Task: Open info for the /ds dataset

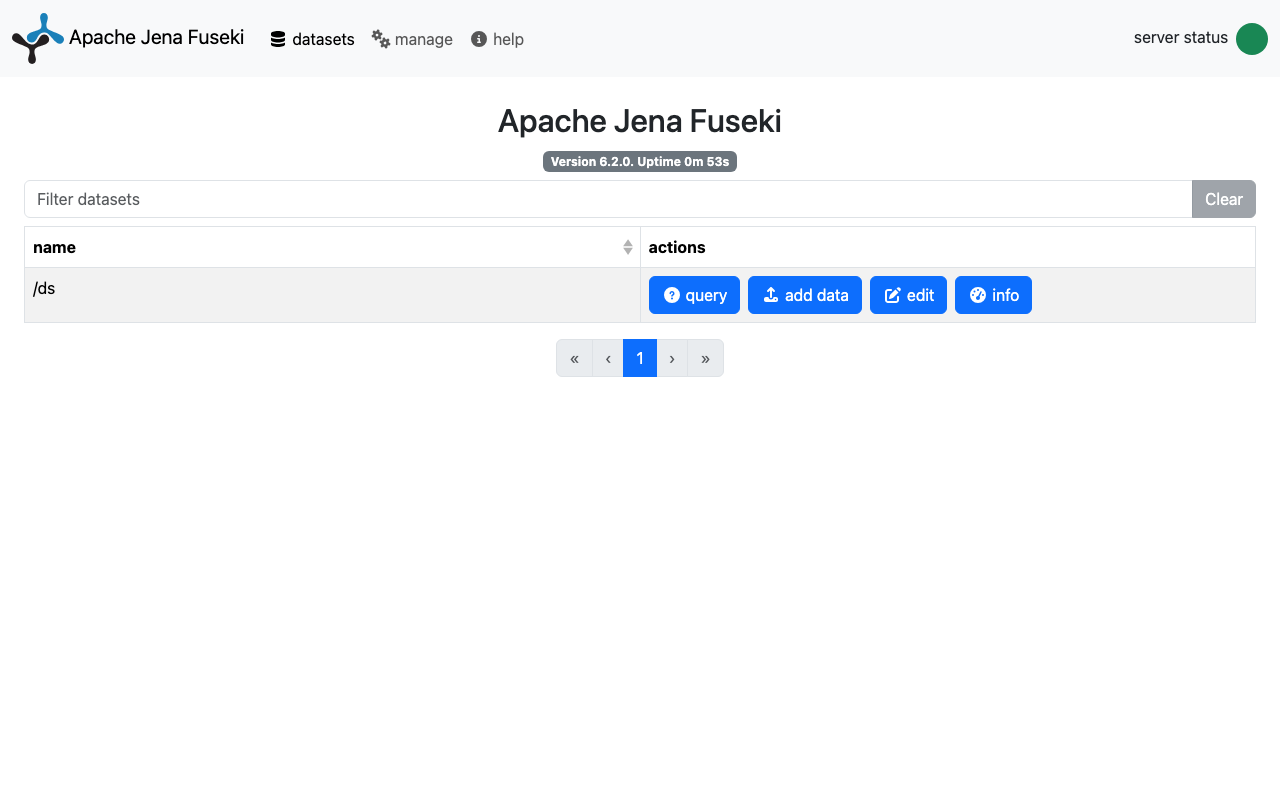Action: (x=993, y=295)
